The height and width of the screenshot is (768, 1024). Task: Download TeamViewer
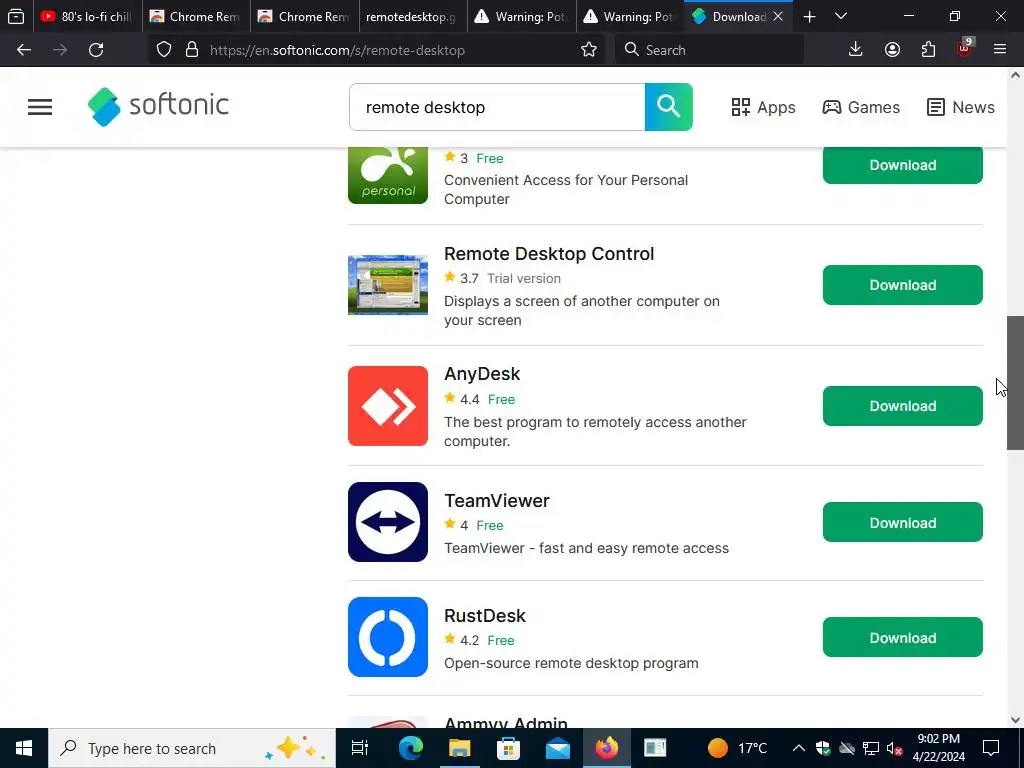coord(903,522)
